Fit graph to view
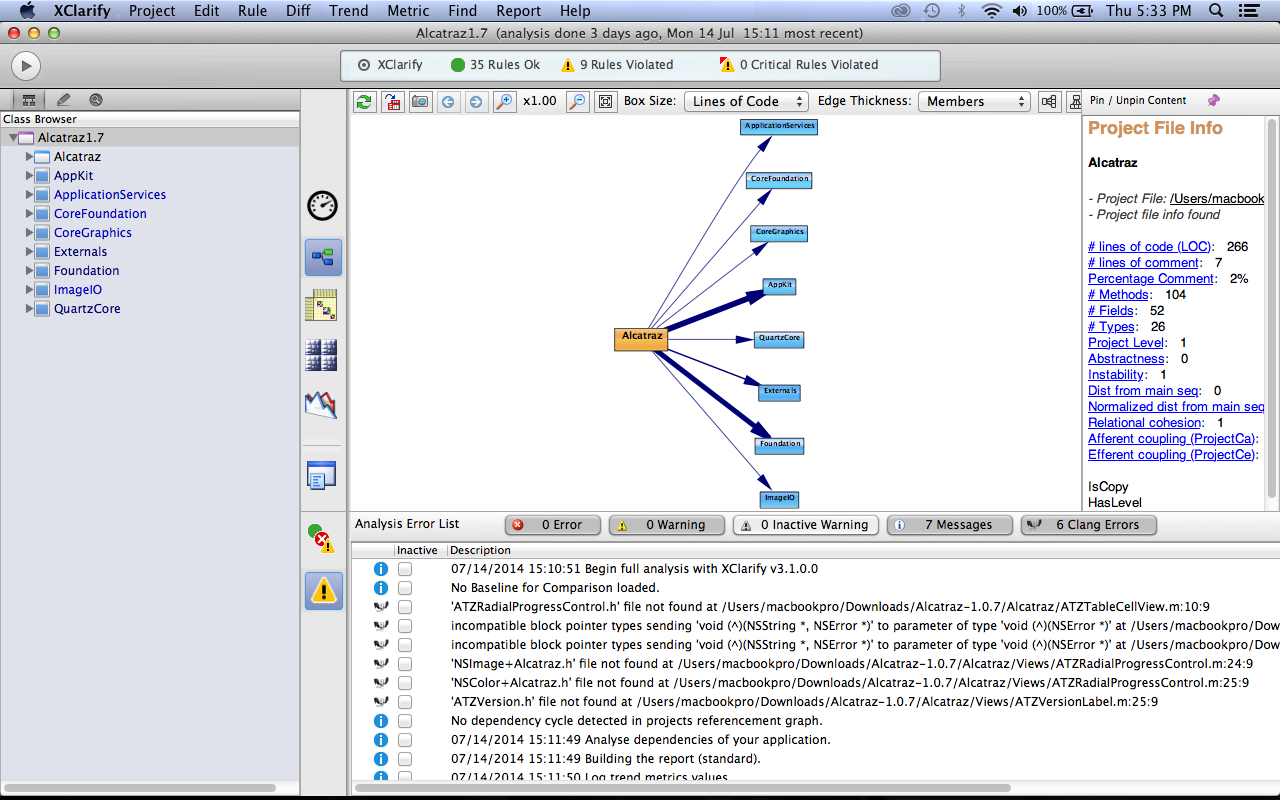The image size is (1280, 800). click(x=605, y=101)
